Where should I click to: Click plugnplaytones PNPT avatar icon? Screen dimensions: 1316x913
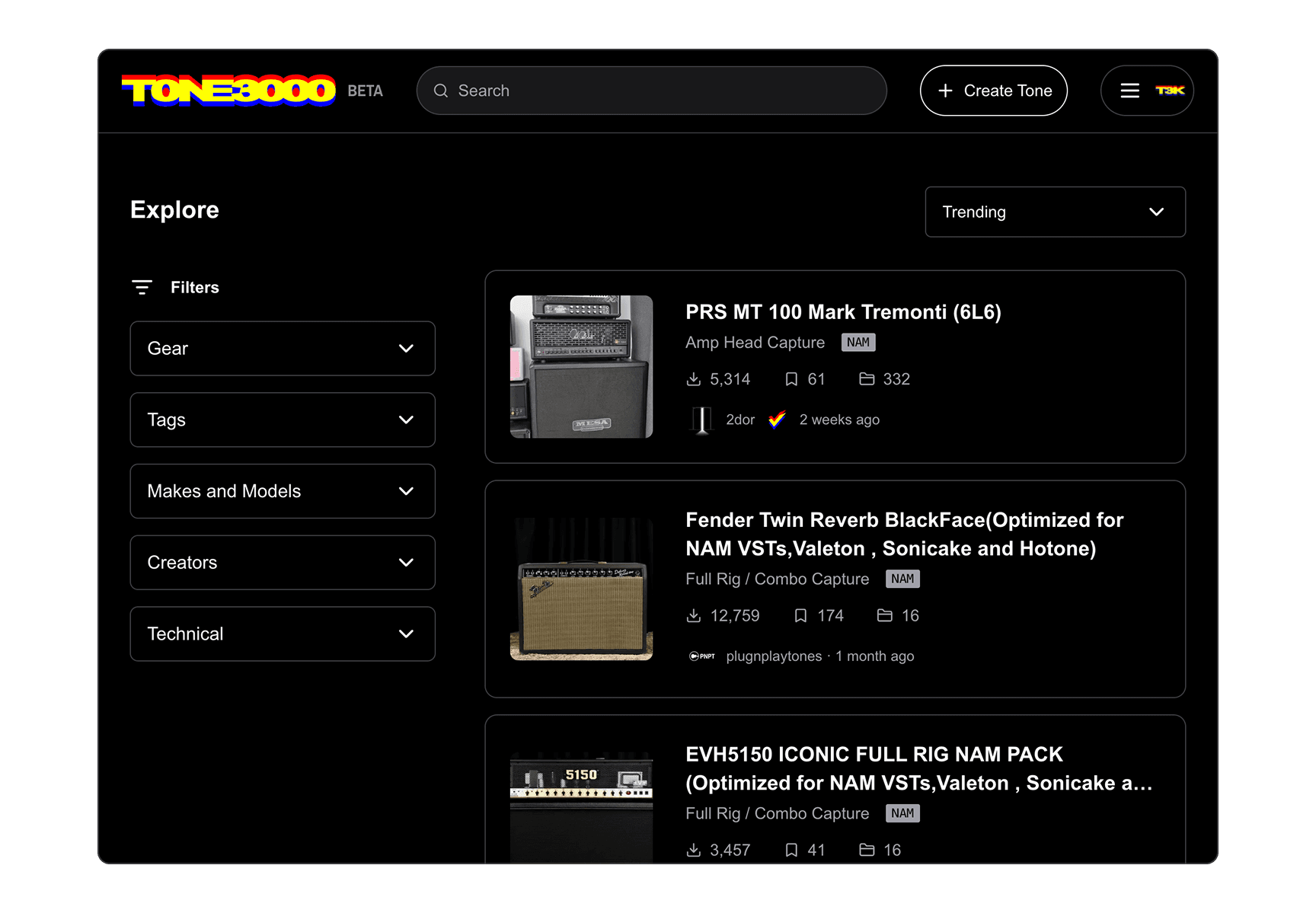click(701, 656)
